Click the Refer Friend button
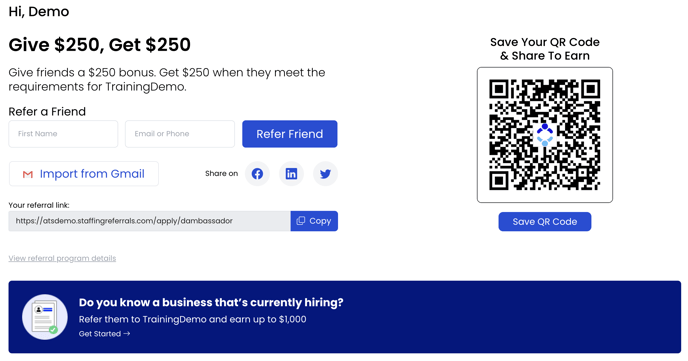This screenshot has height=361, width=688. pos(290,134)
